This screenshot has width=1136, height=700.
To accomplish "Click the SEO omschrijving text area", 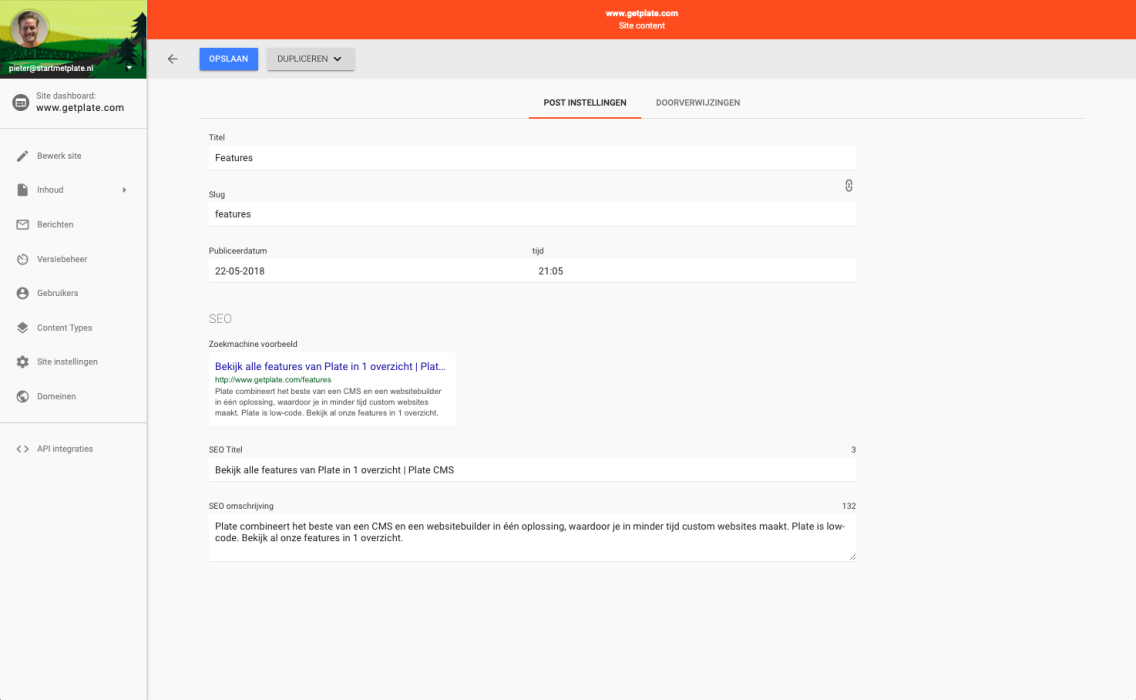I will (x=532, y=538).
